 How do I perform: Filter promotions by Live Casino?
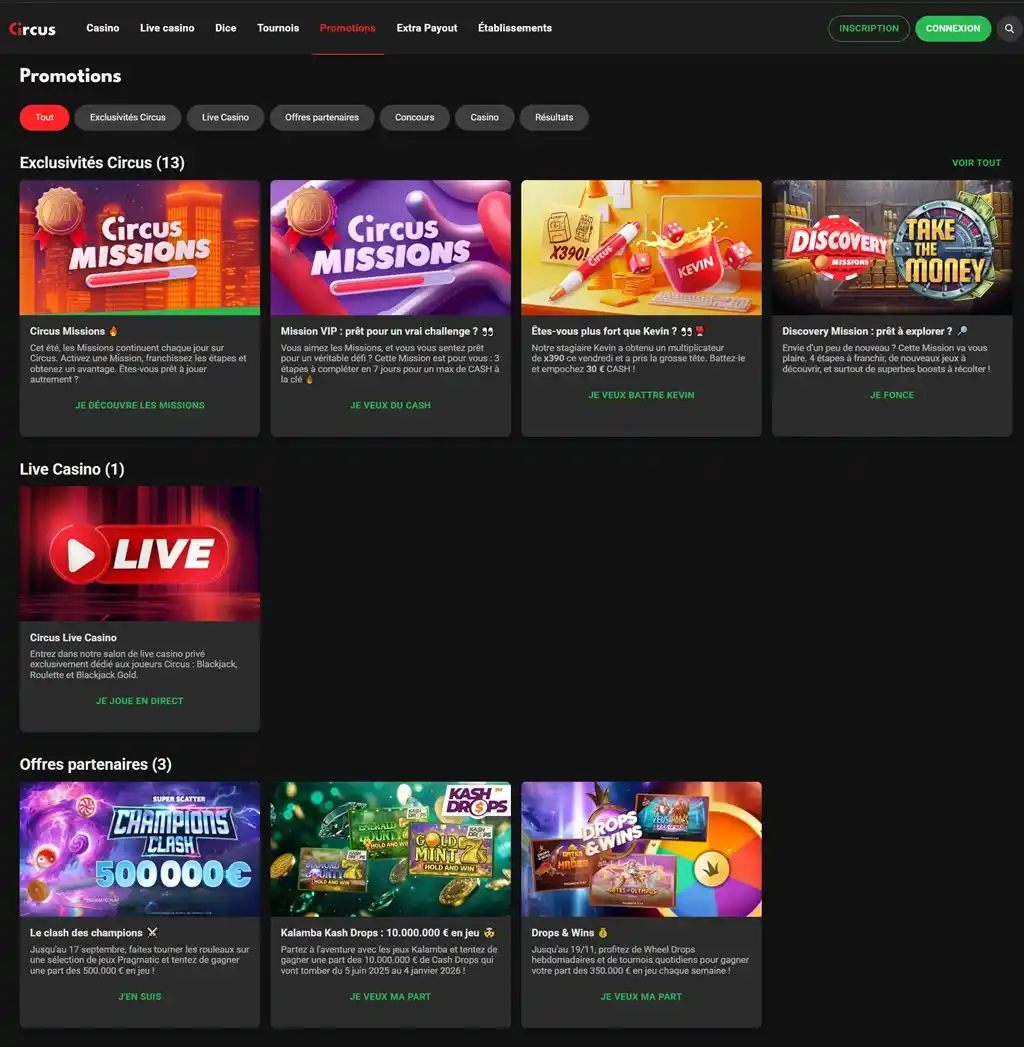click(225, 118)
